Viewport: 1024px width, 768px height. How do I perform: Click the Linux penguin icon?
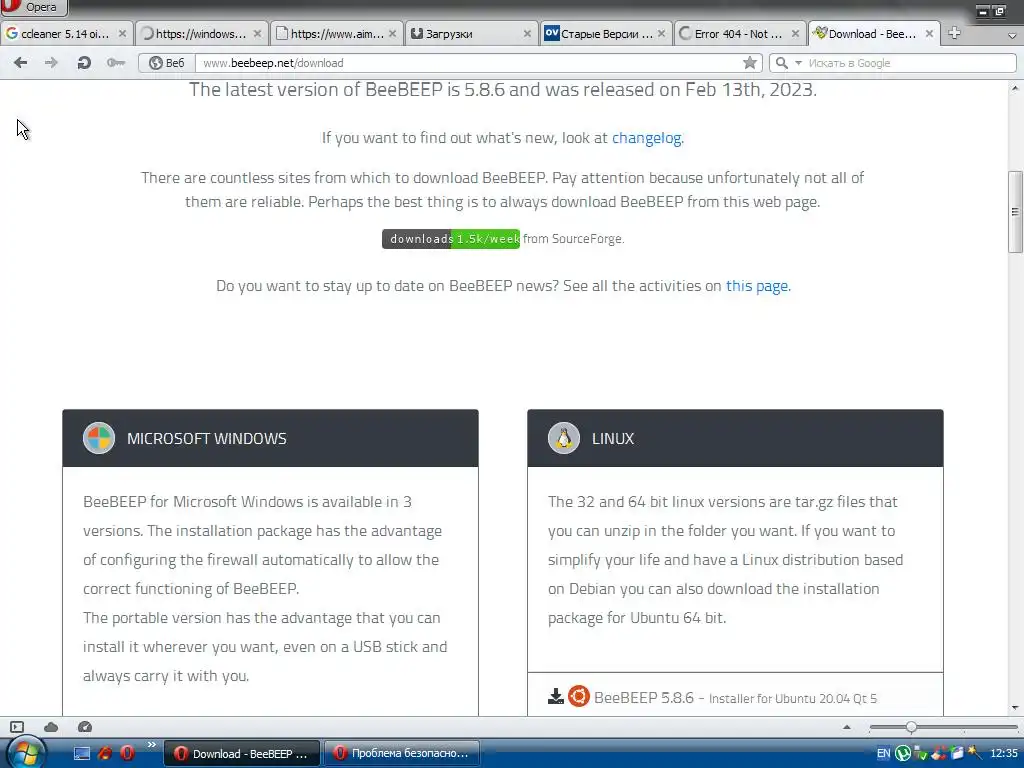(564, 438)
